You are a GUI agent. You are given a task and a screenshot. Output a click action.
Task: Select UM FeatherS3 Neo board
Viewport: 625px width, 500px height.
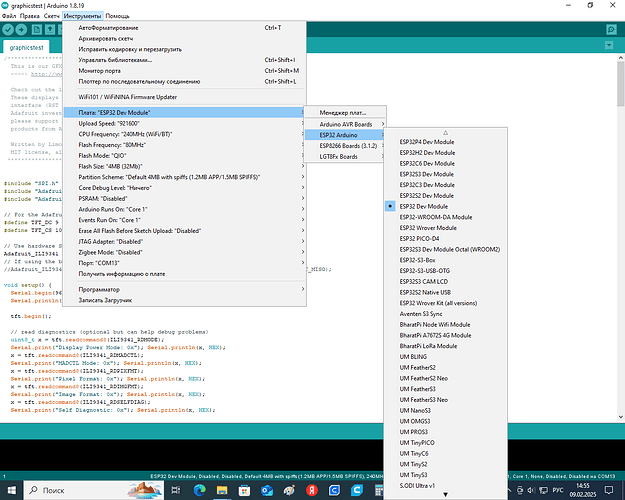click(x=445, y=400)
